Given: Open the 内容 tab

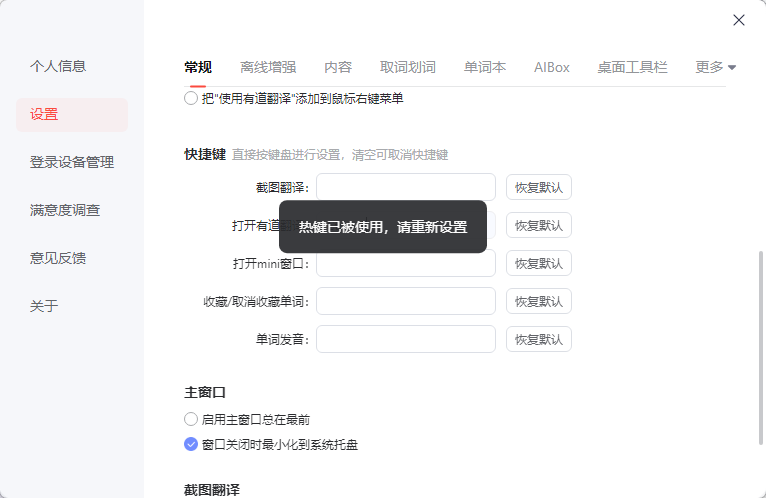Looking at the screenshot, I should tap(338, 68).
